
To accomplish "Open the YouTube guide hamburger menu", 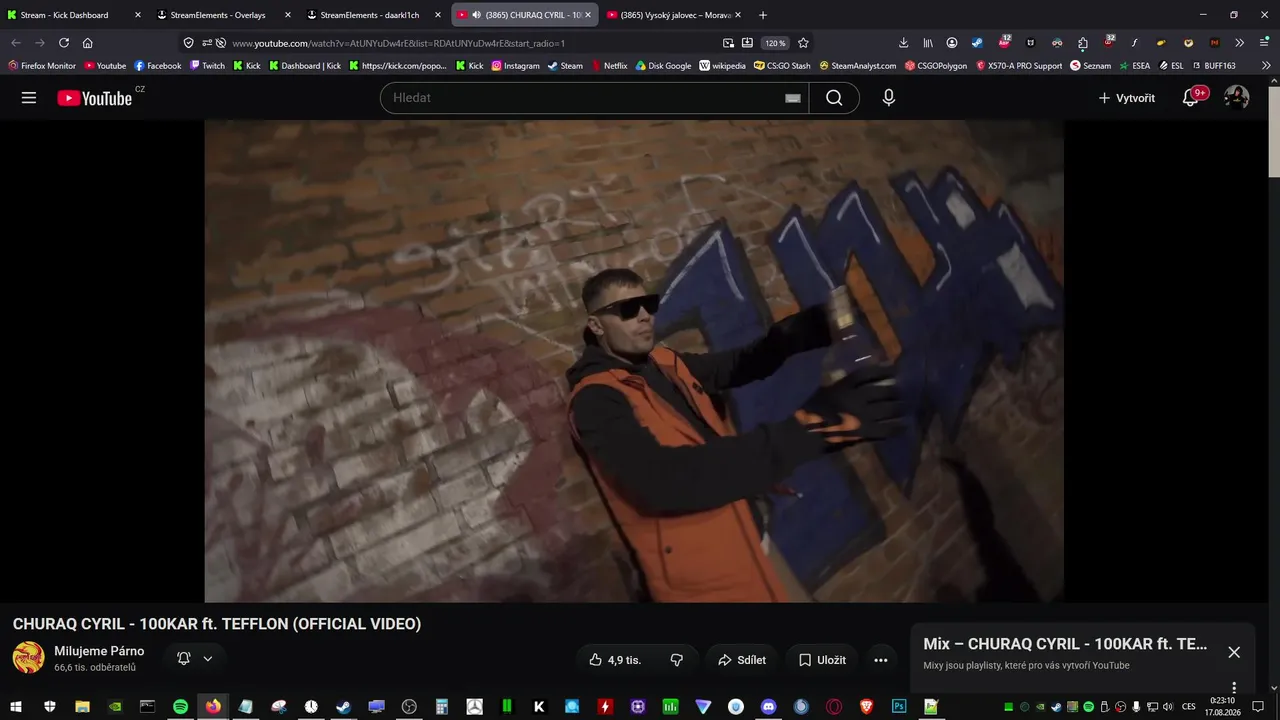I will coord(29,98).
